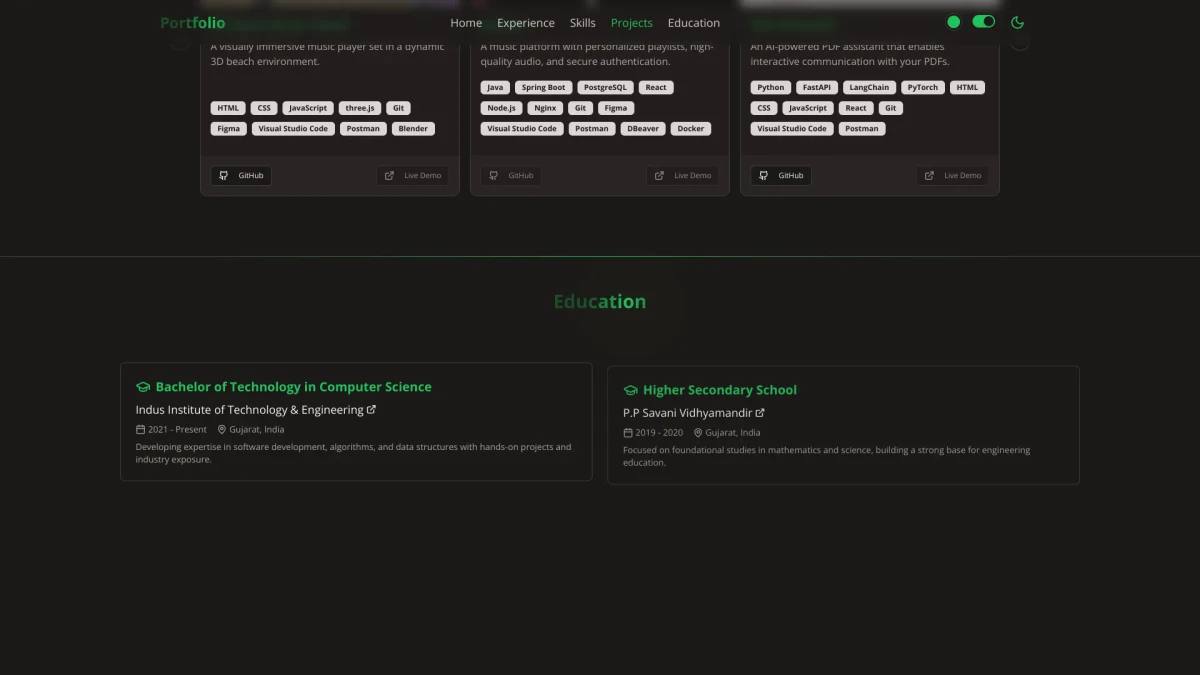Open external link icon beside Indus Institute

[x=372, y=410]
